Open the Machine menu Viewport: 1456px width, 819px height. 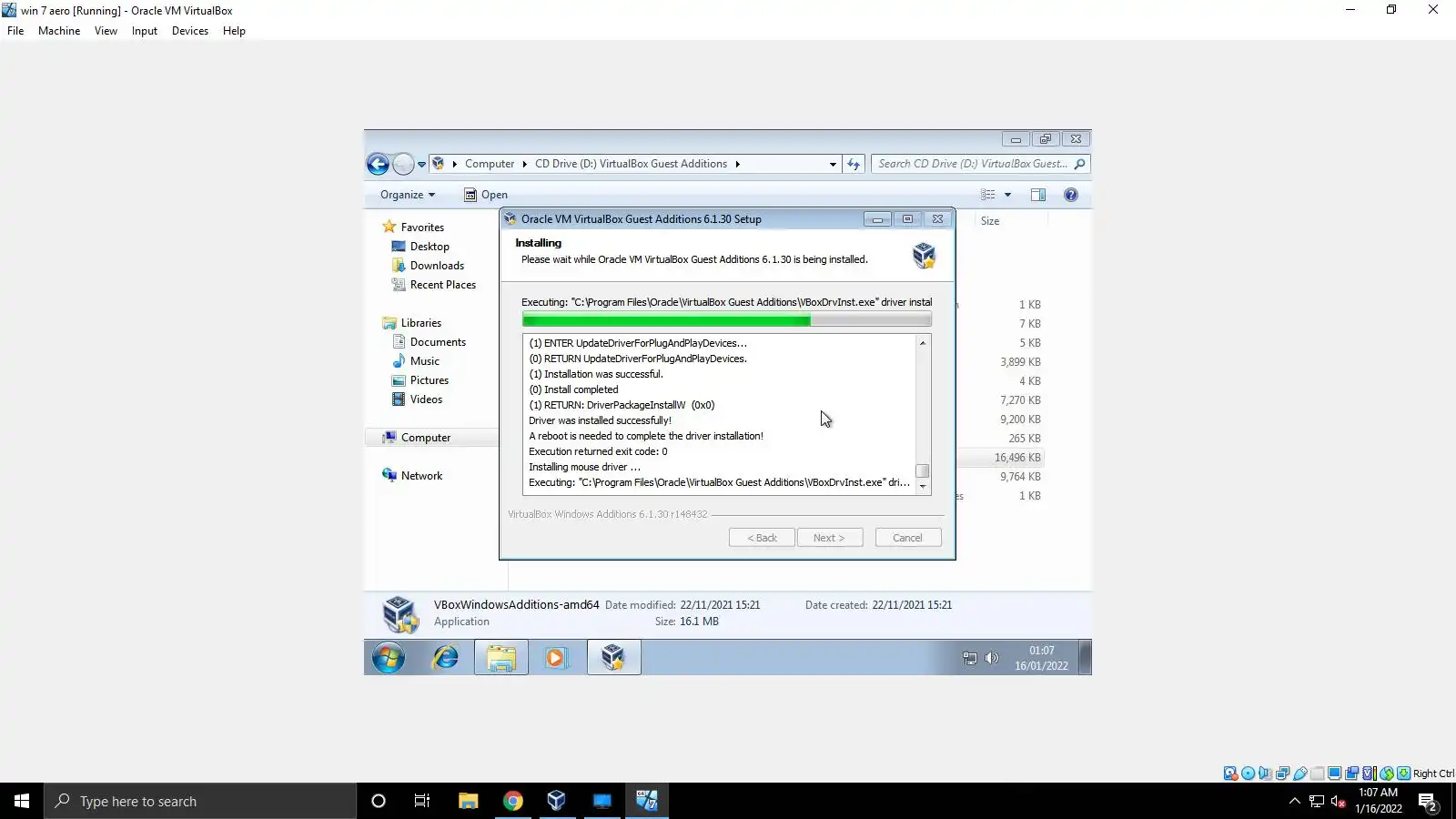[x=59, y=31]
